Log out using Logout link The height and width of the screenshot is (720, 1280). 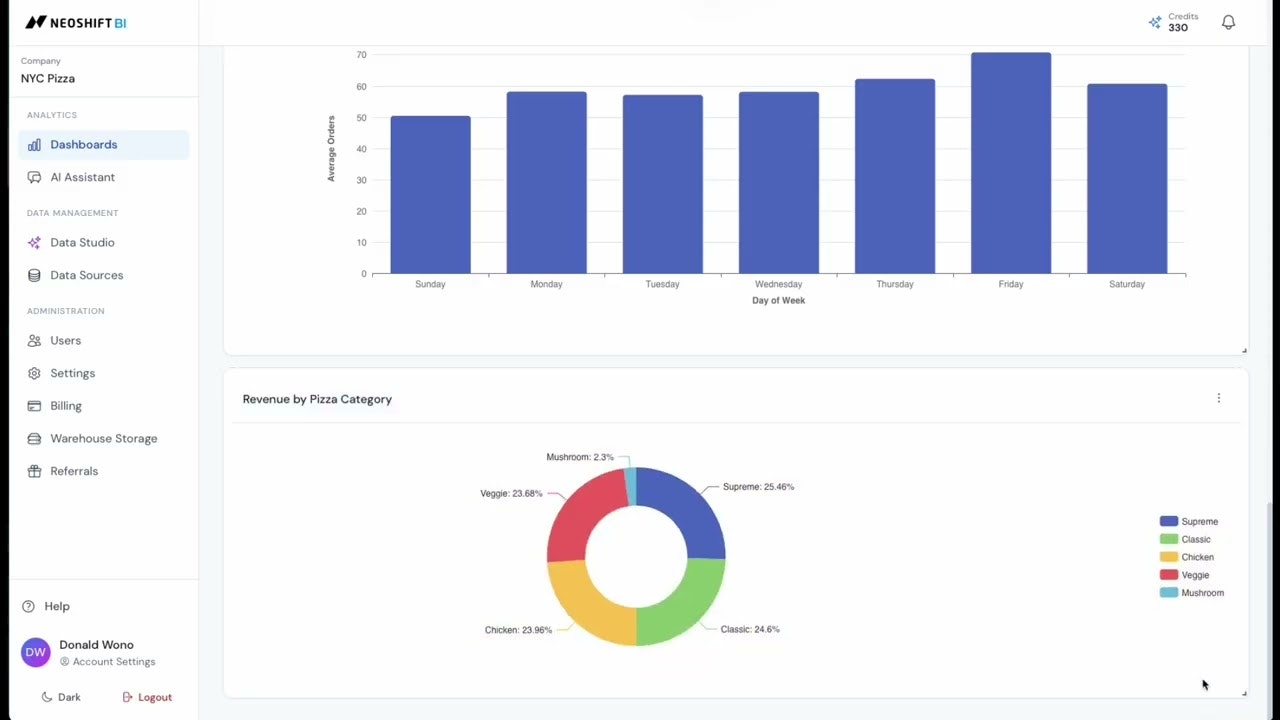(x=147, y=697)
